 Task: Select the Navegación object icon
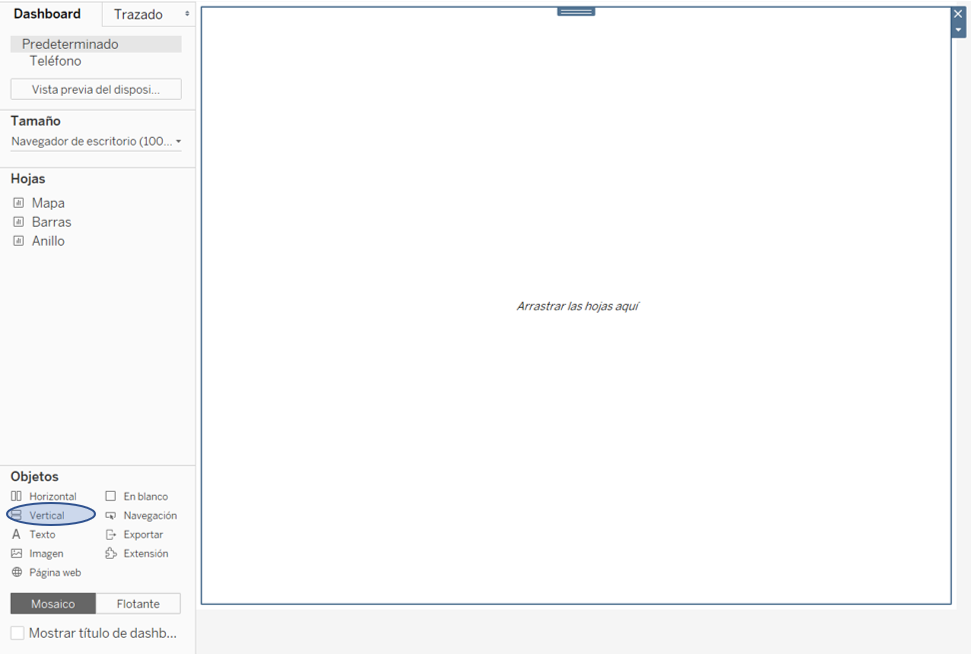tap(111, 516)
